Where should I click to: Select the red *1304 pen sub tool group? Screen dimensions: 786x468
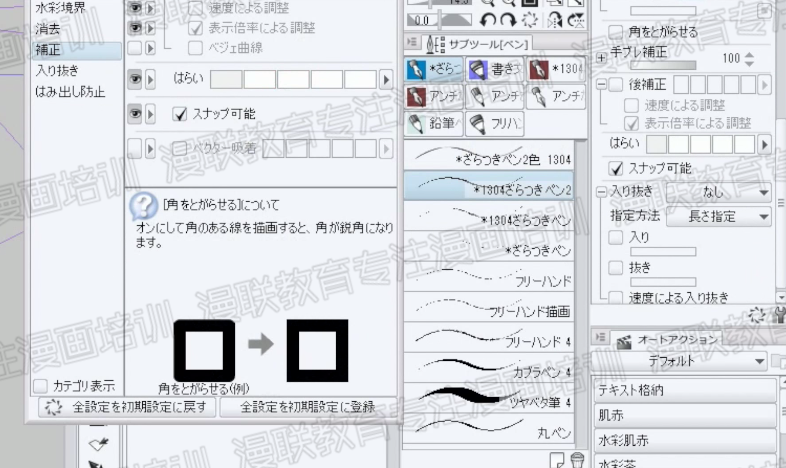coord(555,69)
